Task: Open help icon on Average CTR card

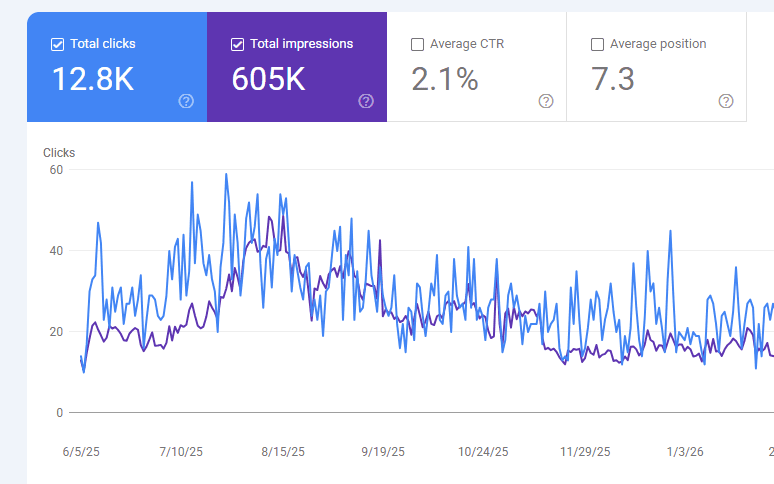Action: 546,101
